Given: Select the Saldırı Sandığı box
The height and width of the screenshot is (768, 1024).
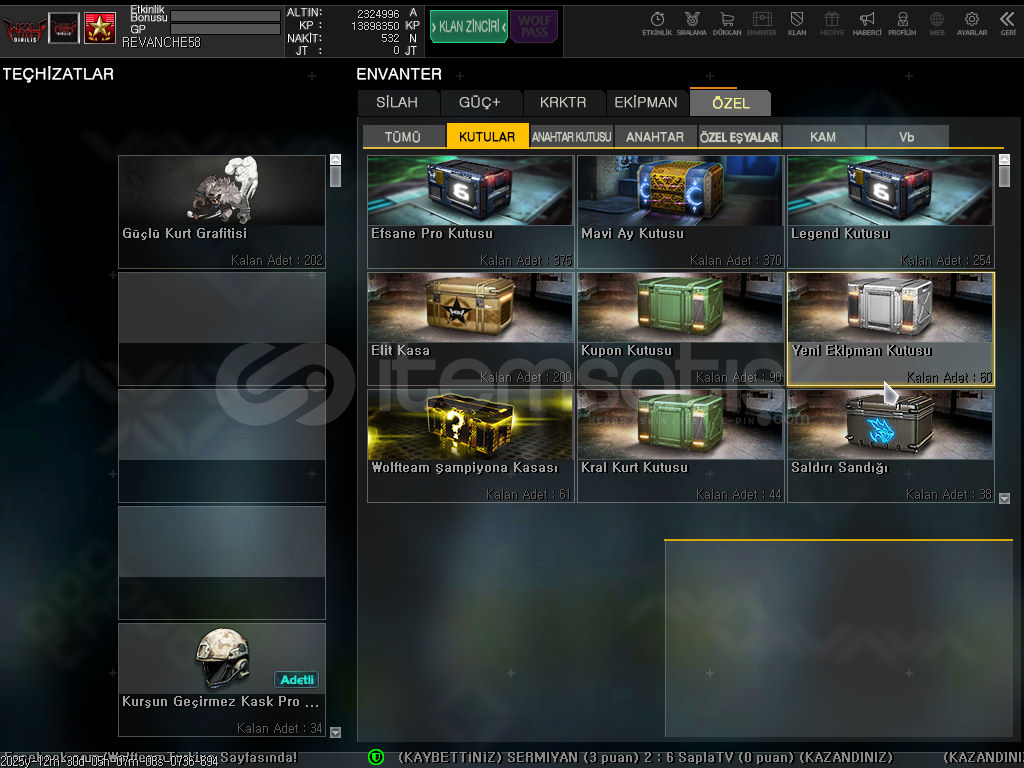Looking at the screenshot, I should (x=891, y=446).
